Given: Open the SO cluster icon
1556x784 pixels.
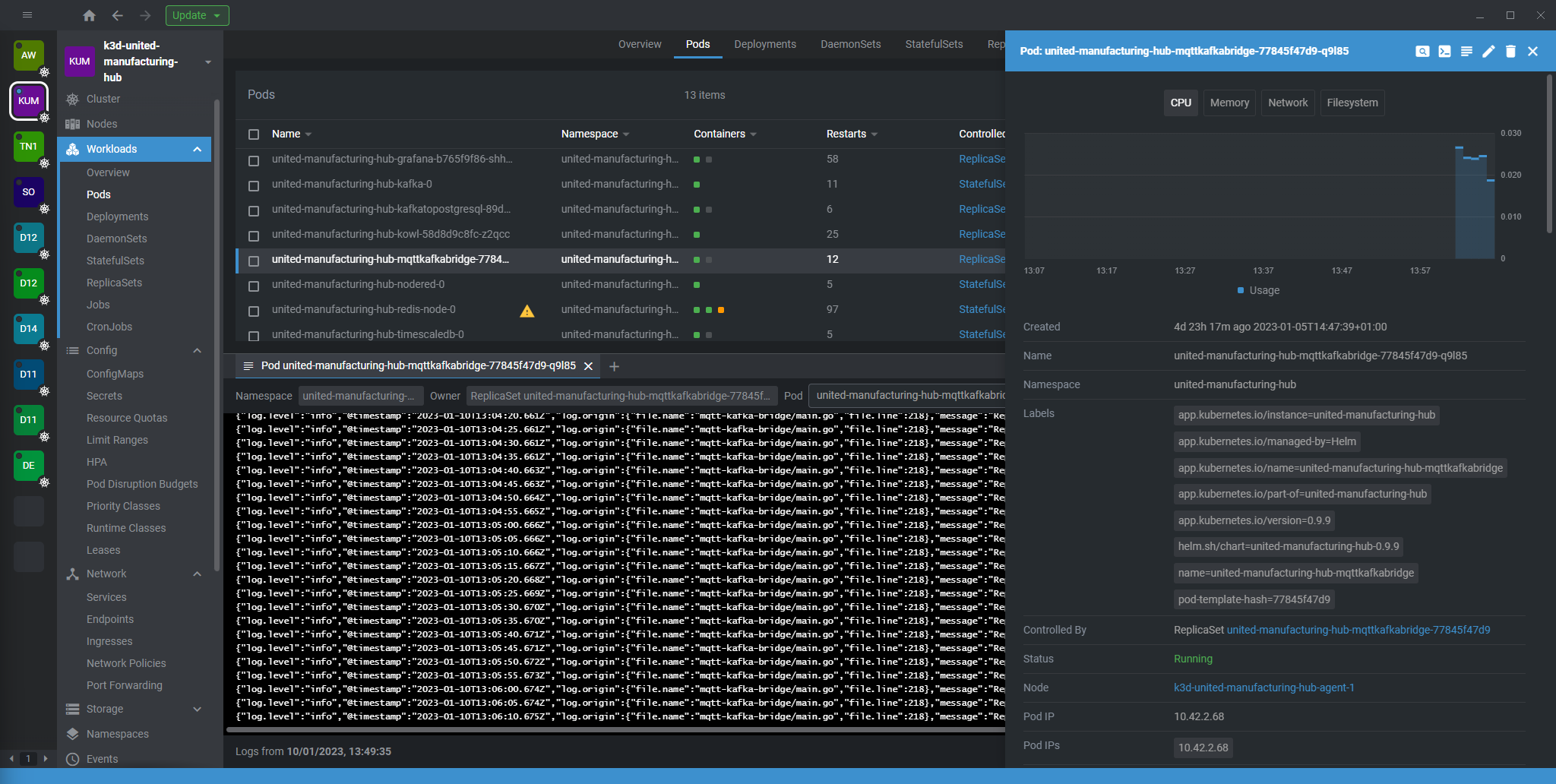Looking at the screenshot, I should 28,192.
